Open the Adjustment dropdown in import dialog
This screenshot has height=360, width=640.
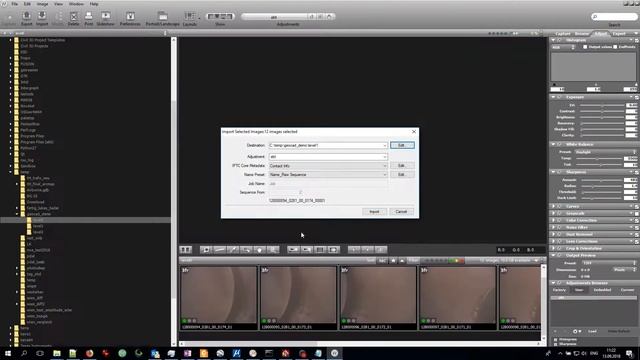(x=384, y=157)
